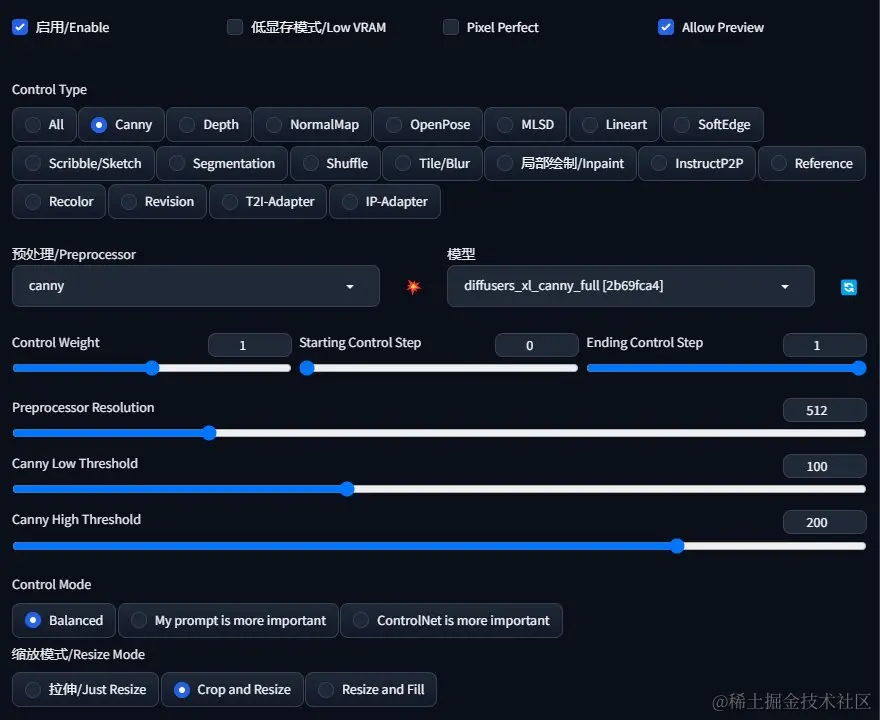Image resolution: width=880 pixels, height=720 pixels.
Task: Select InstructP2P control type
Action: 697,163
